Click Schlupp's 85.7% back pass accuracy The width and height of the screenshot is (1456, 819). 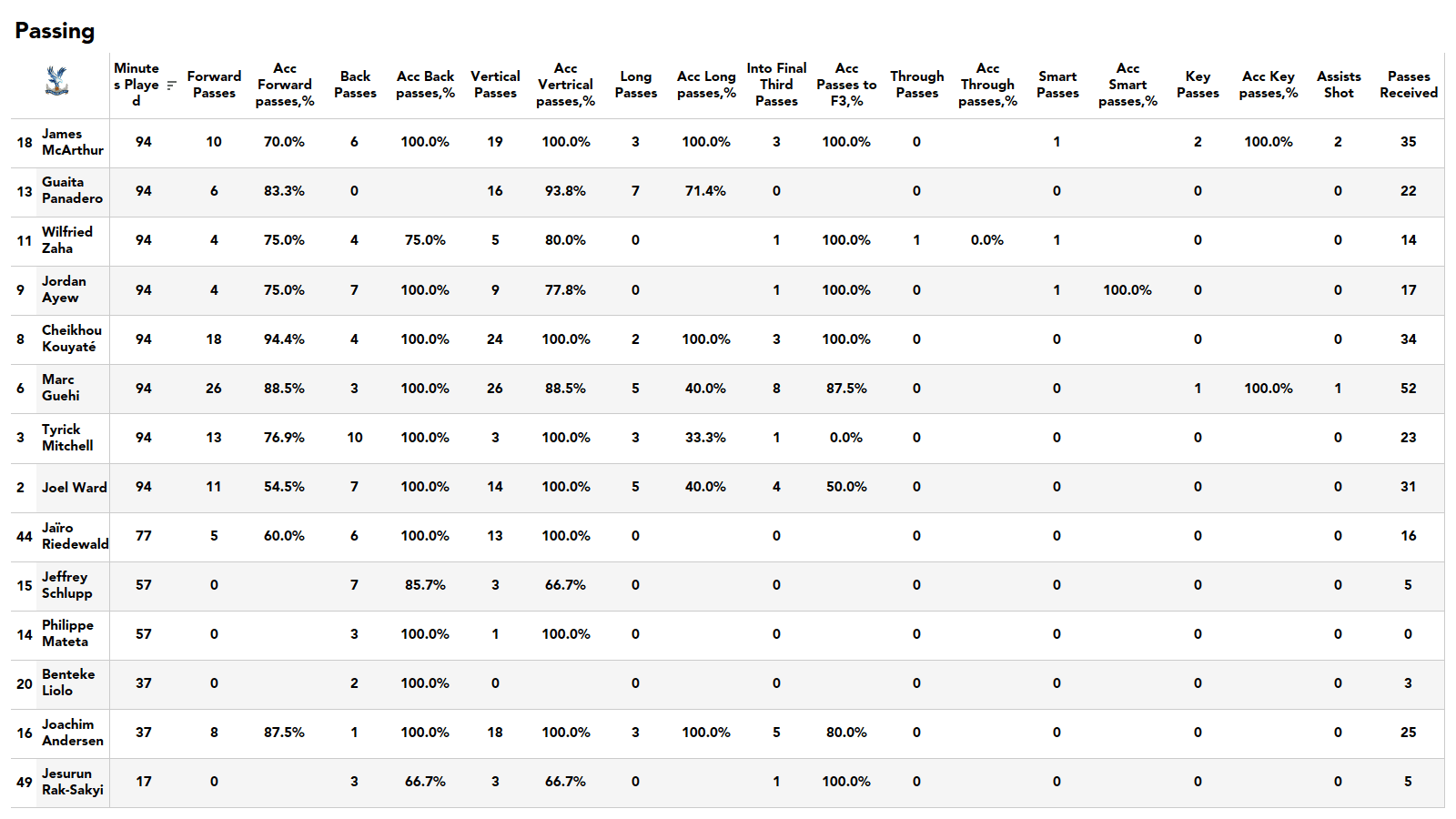(425, 585)
